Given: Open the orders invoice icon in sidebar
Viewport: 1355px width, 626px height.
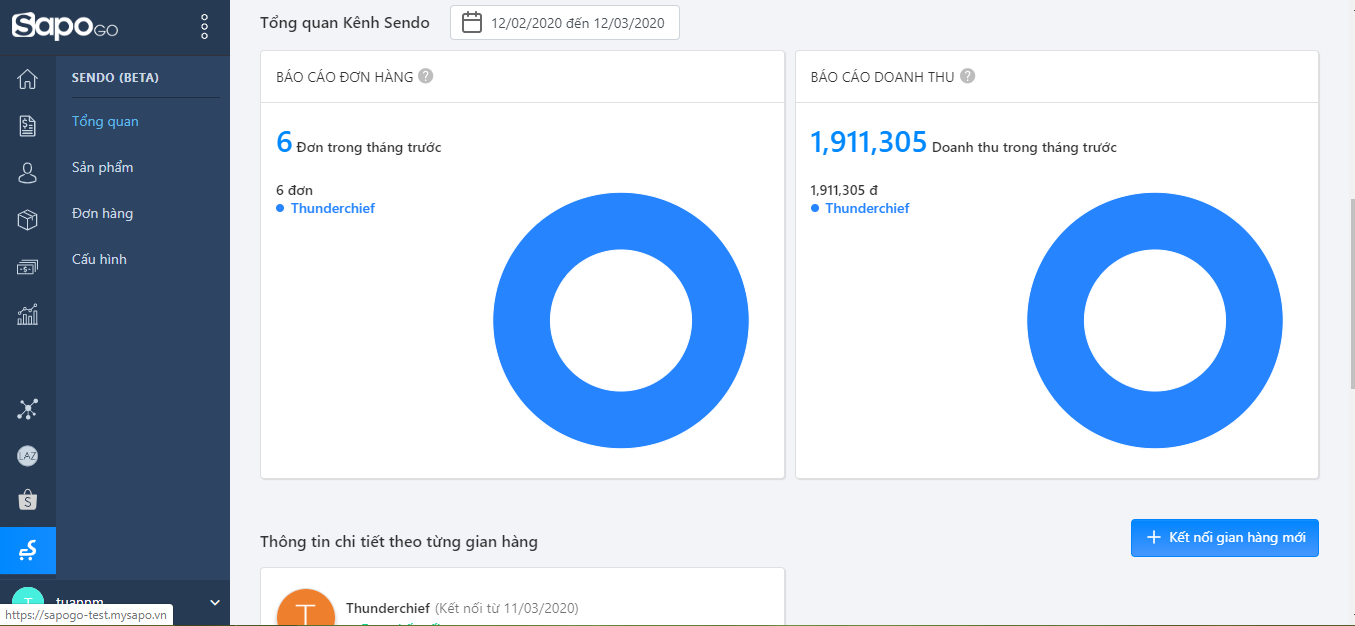Looking at the screenshot, I should click(28, 126).
